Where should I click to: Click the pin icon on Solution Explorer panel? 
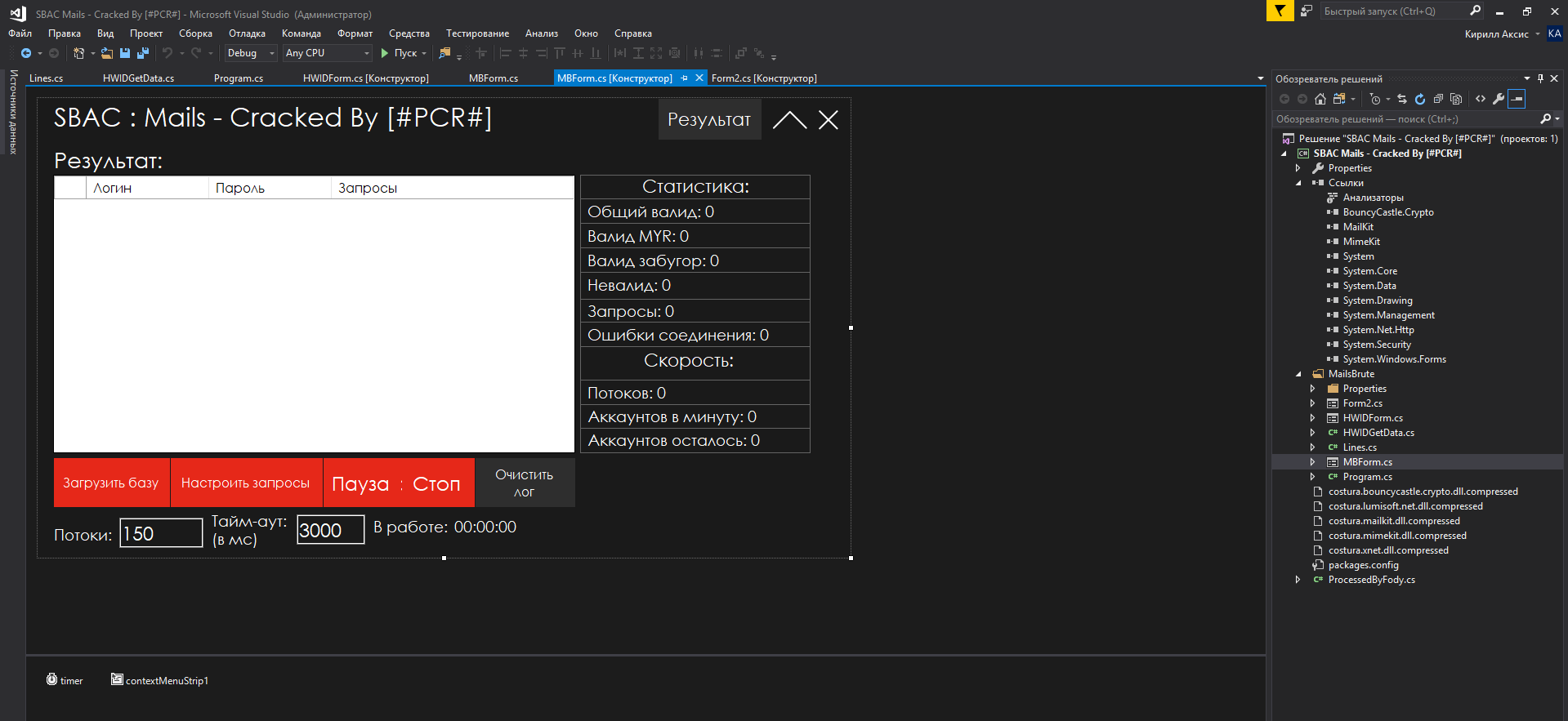1541,78
